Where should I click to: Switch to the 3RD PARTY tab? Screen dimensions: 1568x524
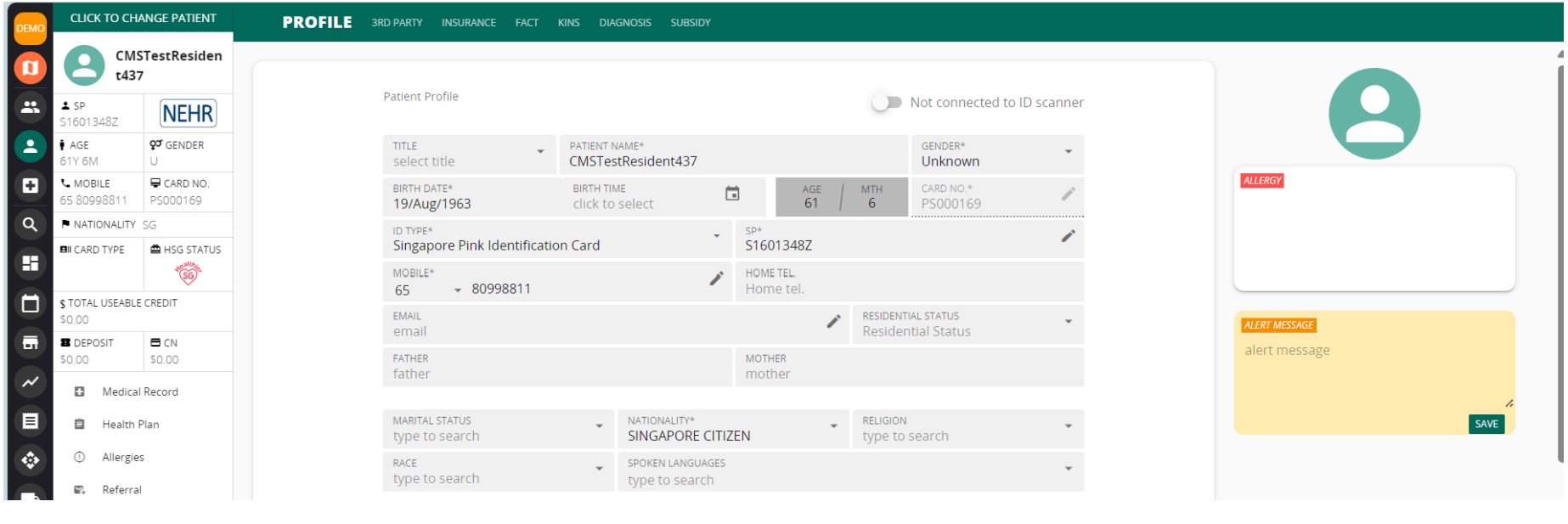(x=397, y=23)
